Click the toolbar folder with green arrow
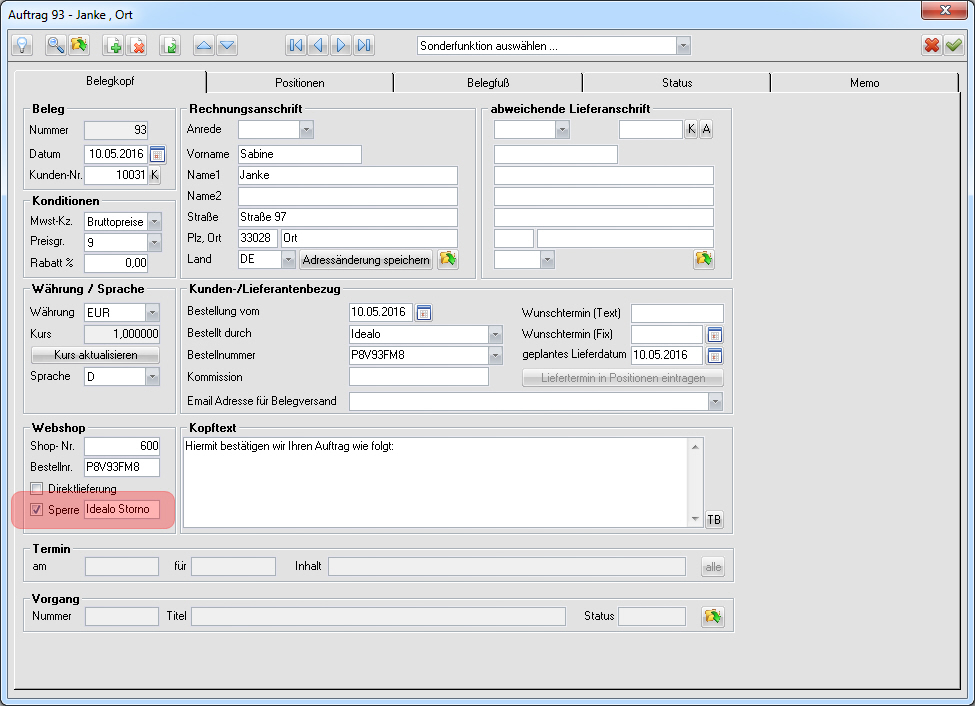 coord(79,45)
